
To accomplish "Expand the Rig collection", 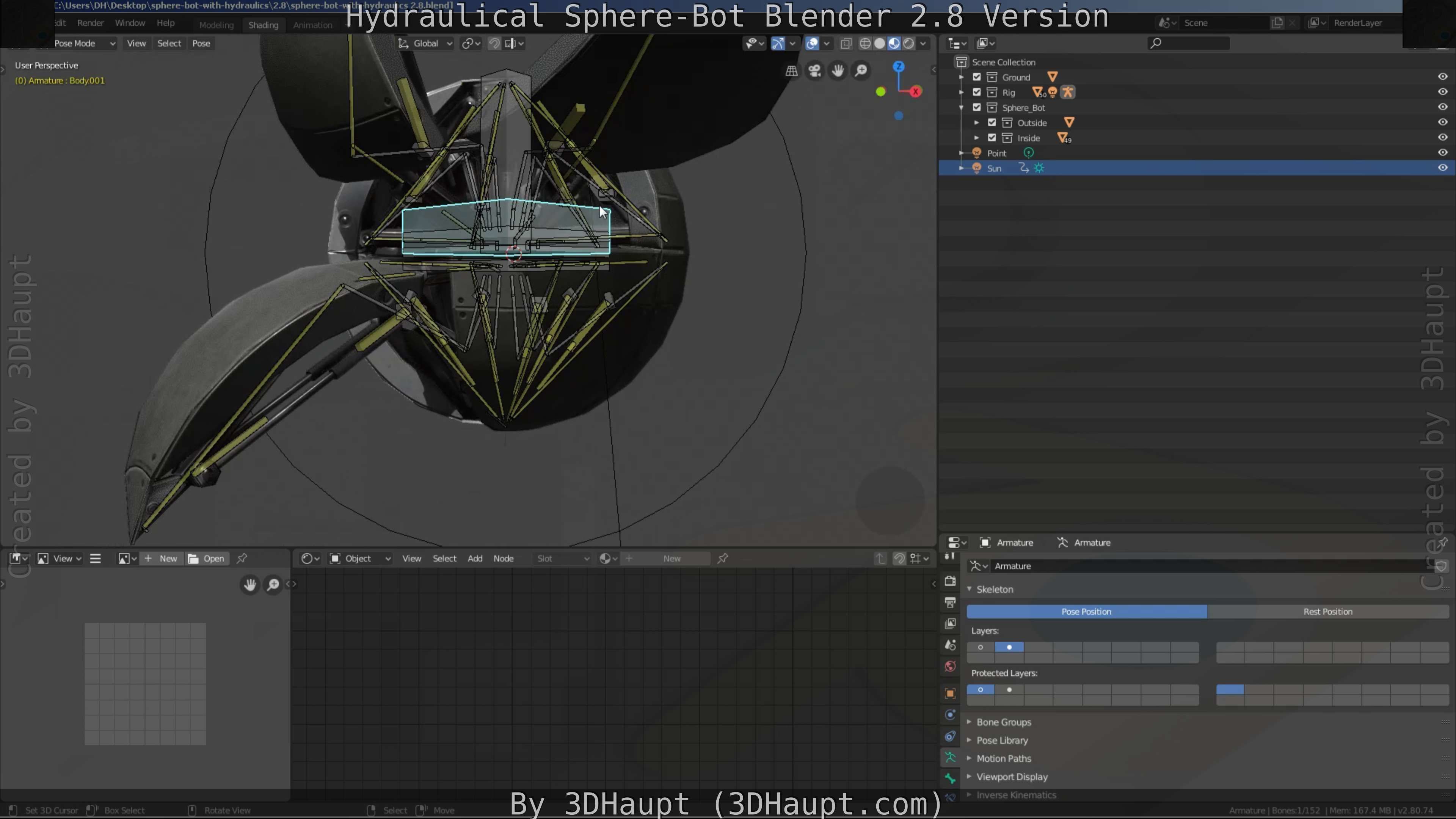I will pyautogui.click(x=962, y=92).
